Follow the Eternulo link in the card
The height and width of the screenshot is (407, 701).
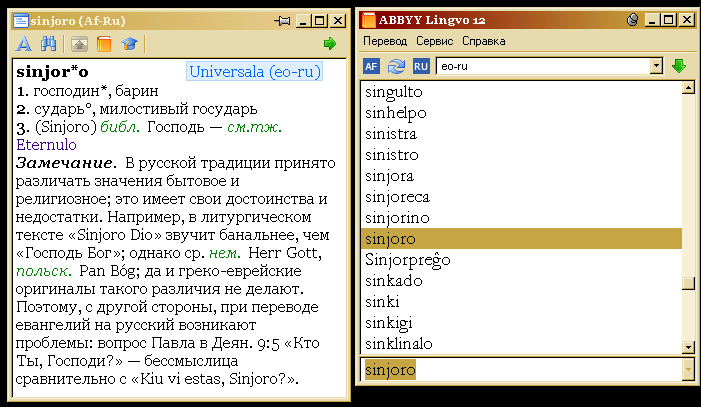point(46,145)
